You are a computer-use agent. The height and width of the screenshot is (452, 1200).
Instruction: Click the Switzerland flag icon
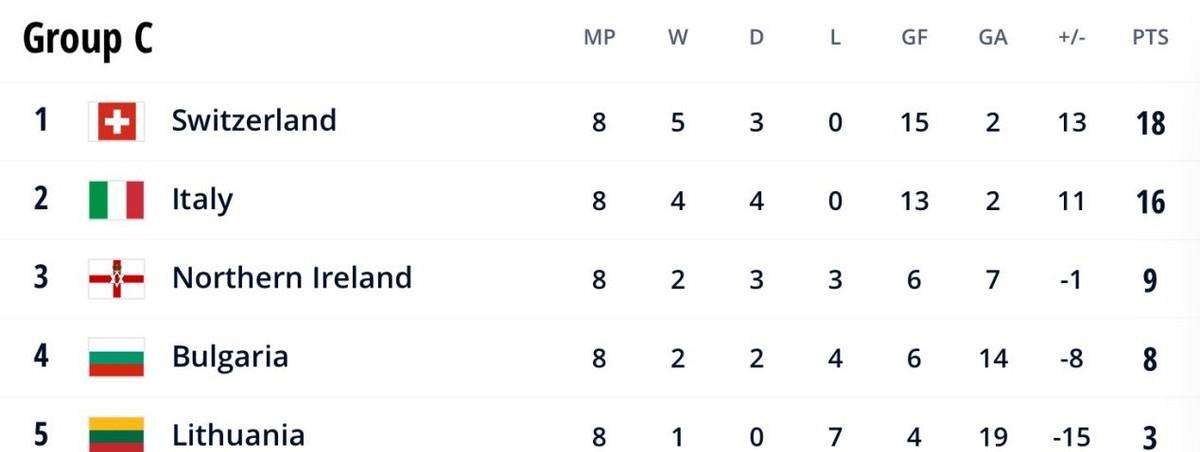[116, 122]
